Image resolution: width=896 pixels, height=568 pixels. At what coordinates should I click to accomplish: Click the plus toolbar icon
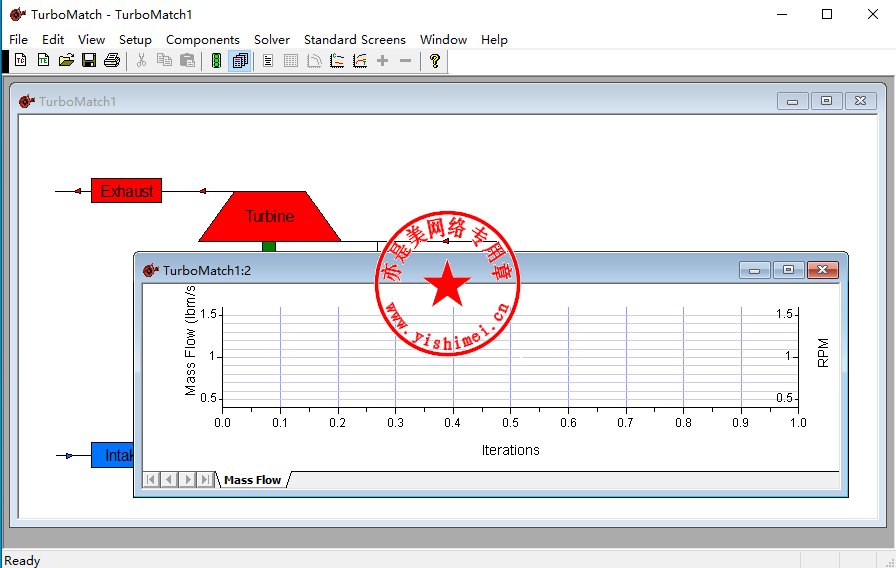point(383,61)
